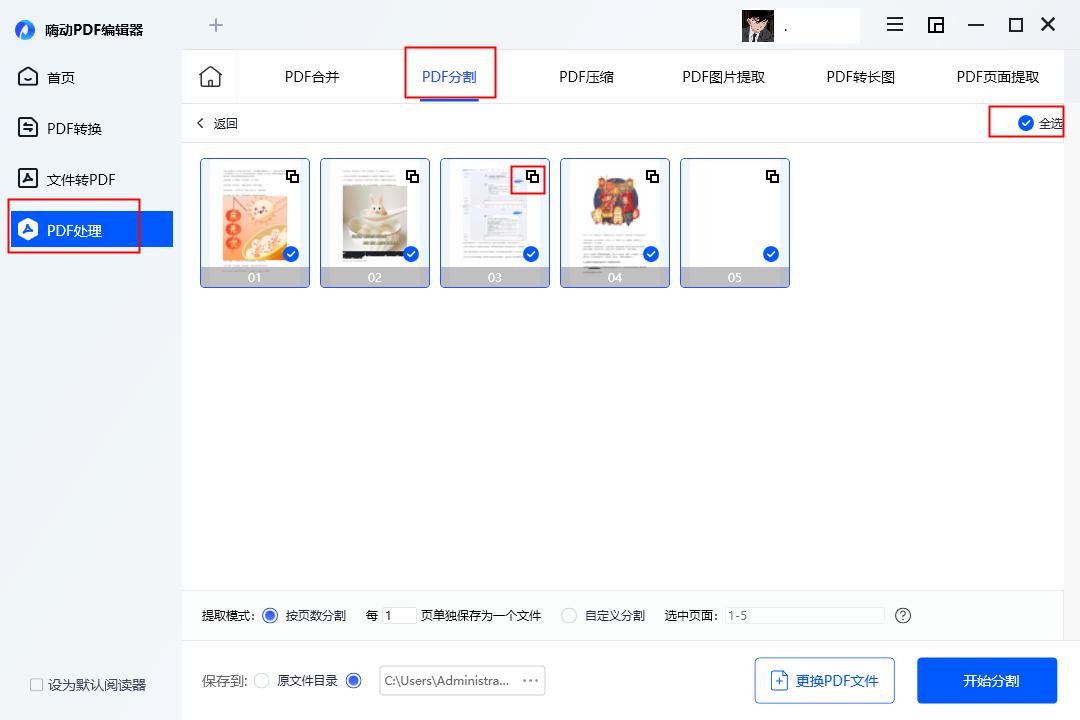Click 更换PDF文件 to change the file
The height and width of the screenshot is (720, 1080).
coord(824,680)
